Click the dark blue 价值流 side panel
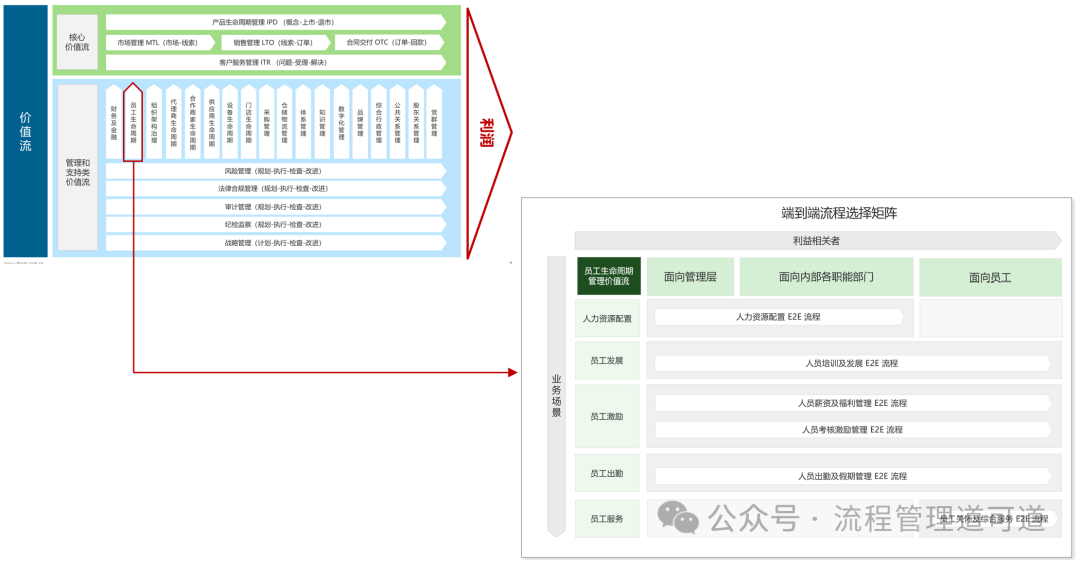 (26, 130)
